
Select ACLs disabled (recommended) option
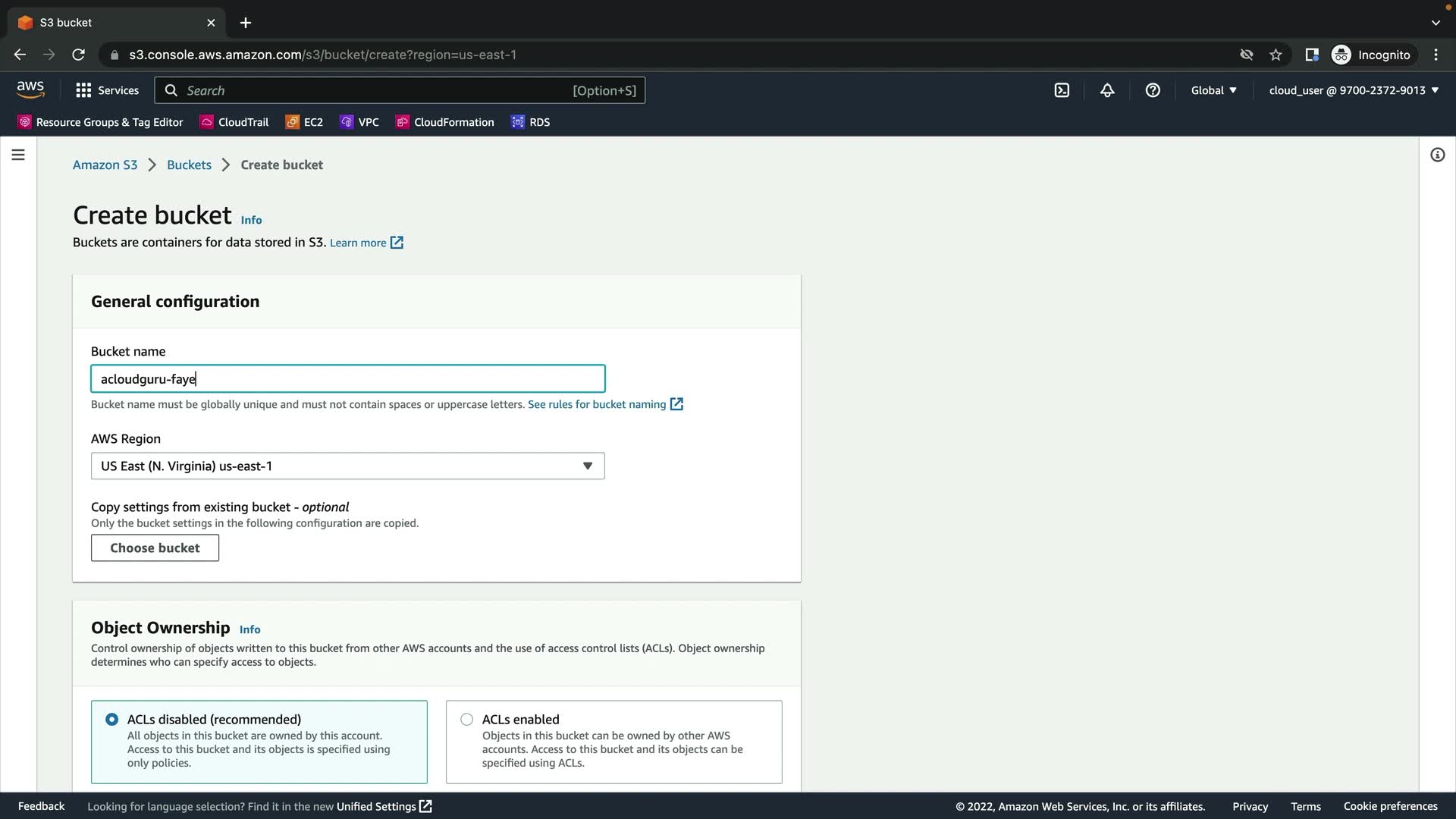tap(112, 719)
